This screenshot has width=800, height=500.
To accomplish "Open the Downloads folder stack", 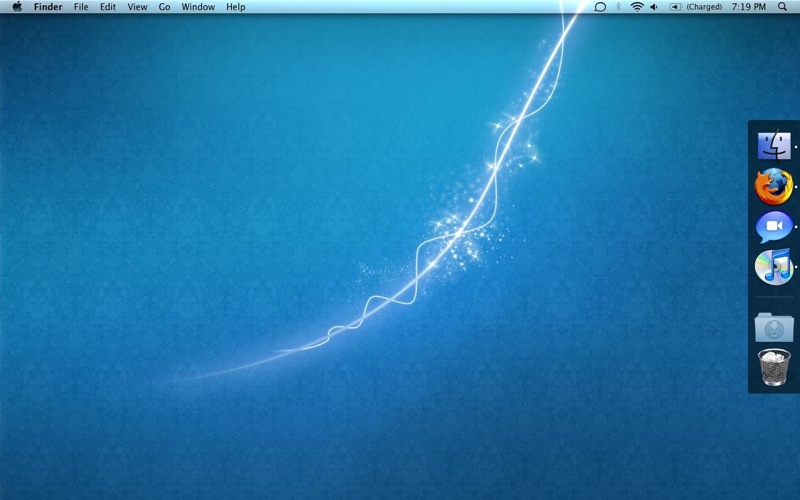I will (x=773, y=327).
